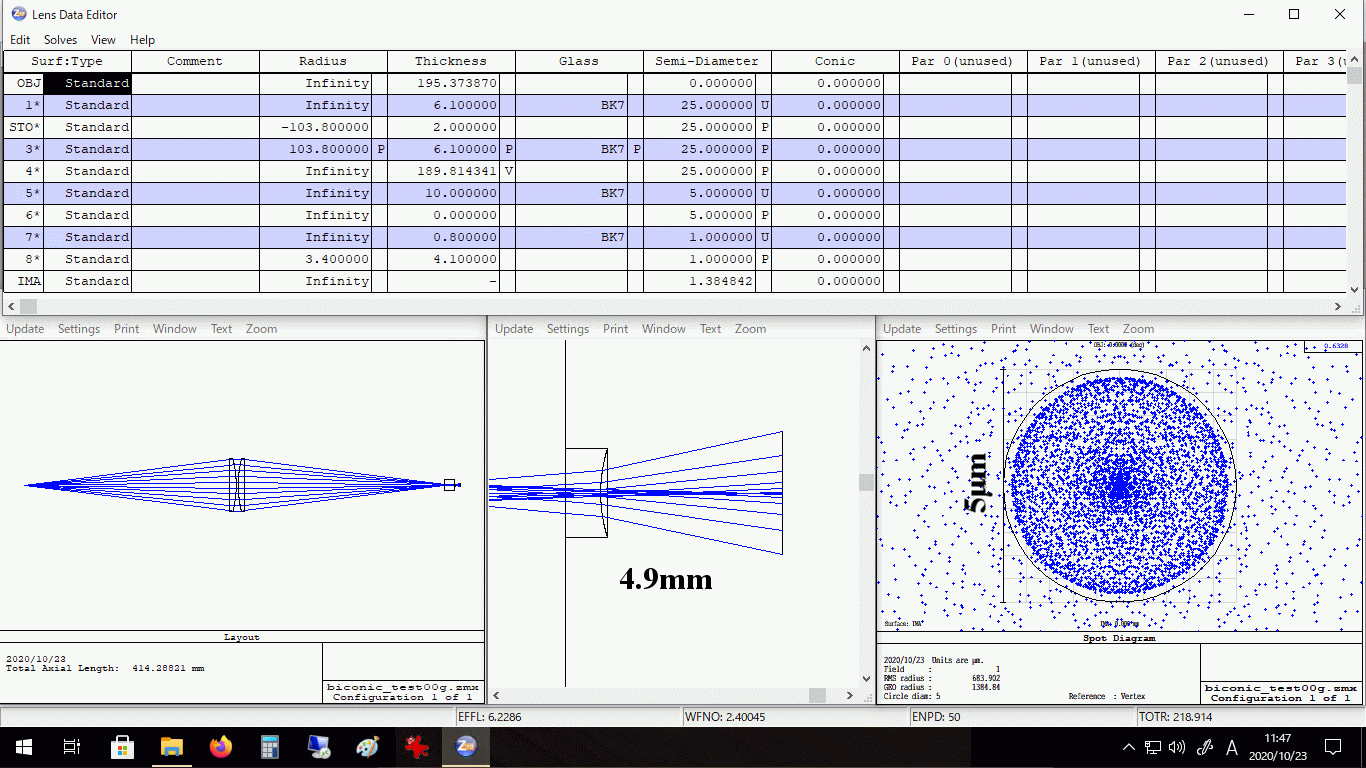Click the V solve marker on surface 4 thickness
Image resolution: width=1366 pixels, height=768 pixels.
508,171
